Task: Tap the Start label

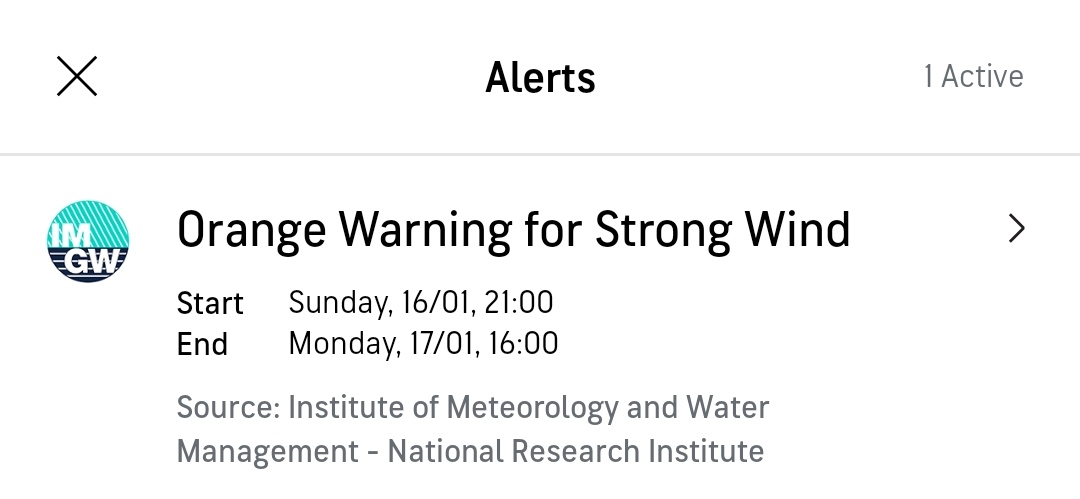Action: tap(210, 303)
